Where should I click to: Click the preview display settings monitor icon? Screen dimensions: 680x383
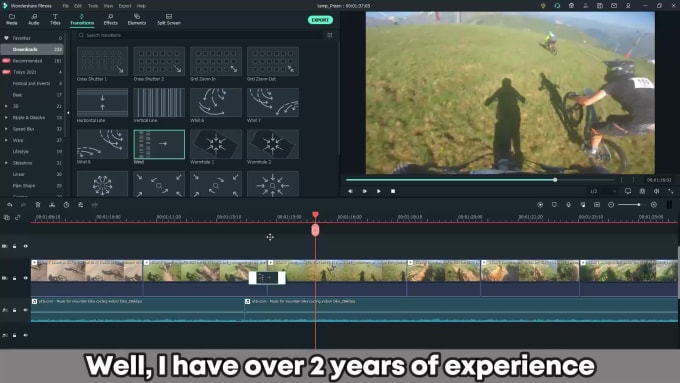[x=628, y=191]
